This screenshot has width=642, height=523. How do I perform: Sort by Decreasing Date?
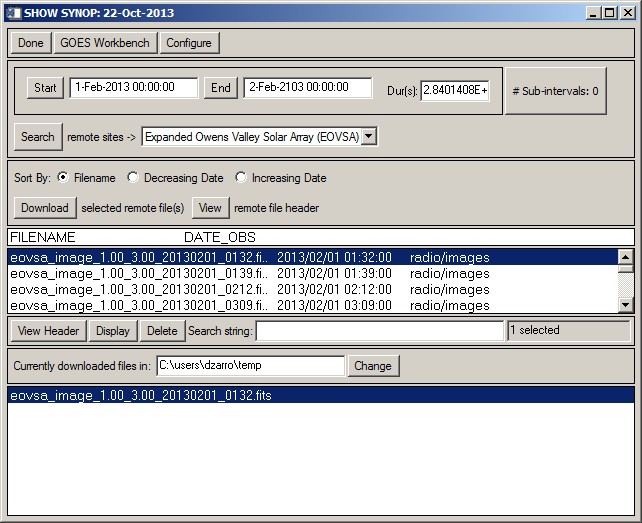(x=133, y=178)
